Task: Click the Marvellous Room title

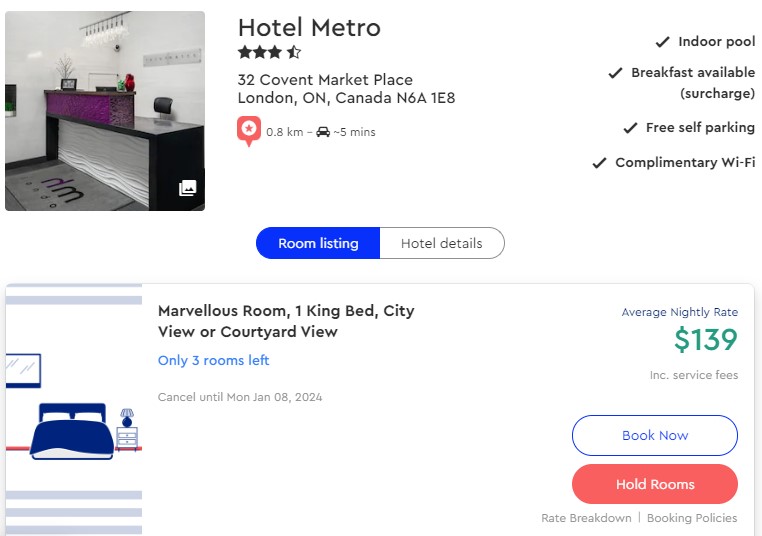Action: (286, 321)
